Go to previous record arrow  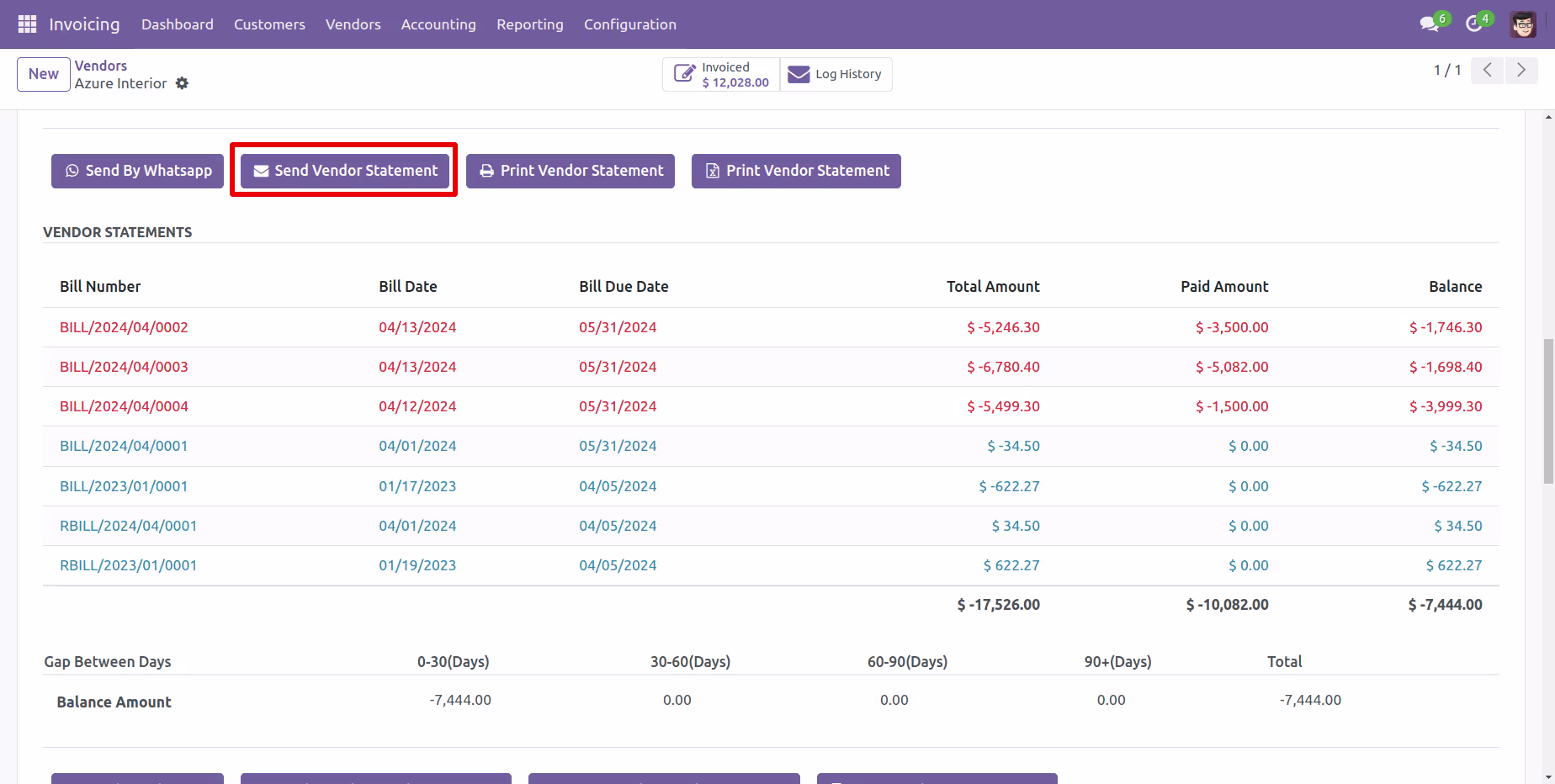(x=1488, y=70)
